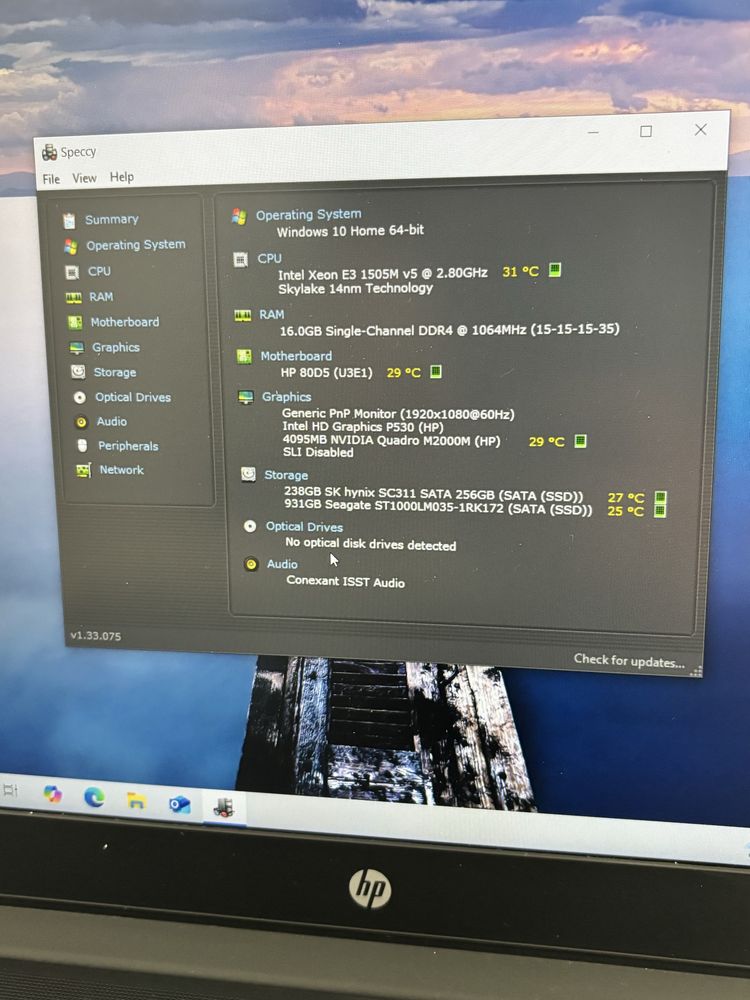Open the Audio heading link in summary
The height and width of the screenshot is (1000, 750).
(x=282, y=564)
